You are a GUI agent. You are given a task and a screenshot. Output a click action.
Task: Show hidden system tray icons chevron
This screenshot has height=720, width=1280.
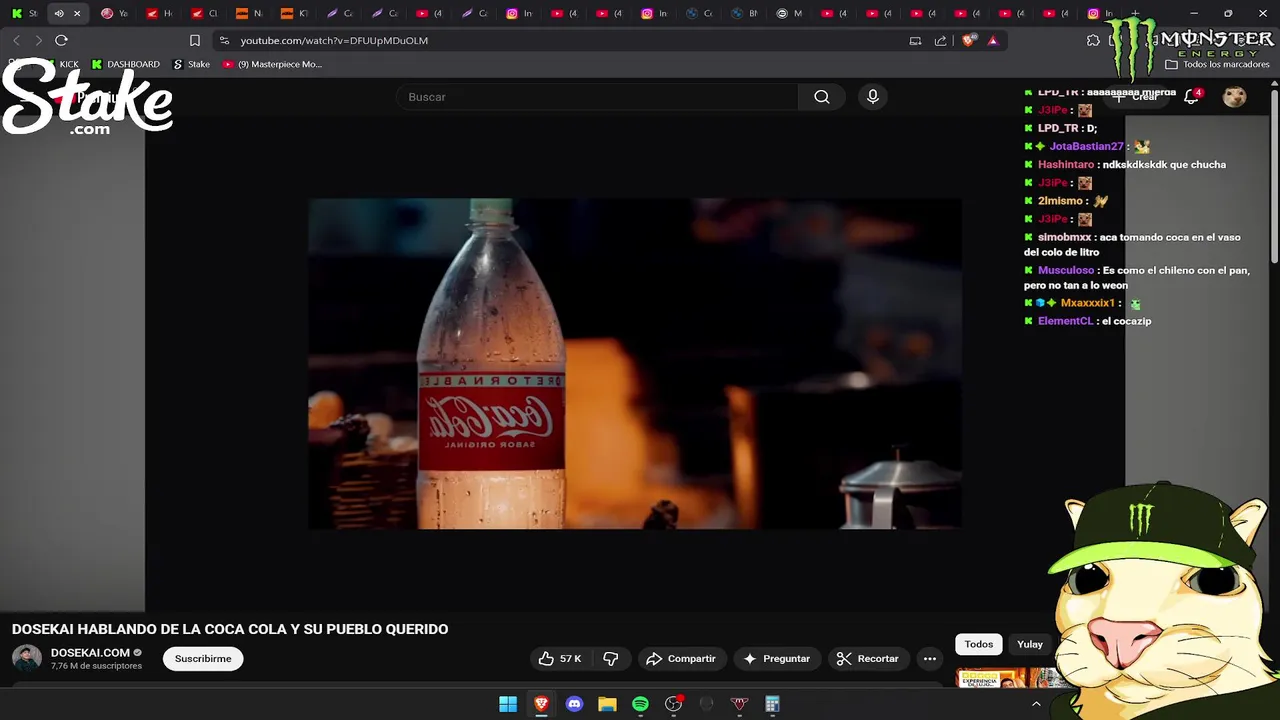1036,704
